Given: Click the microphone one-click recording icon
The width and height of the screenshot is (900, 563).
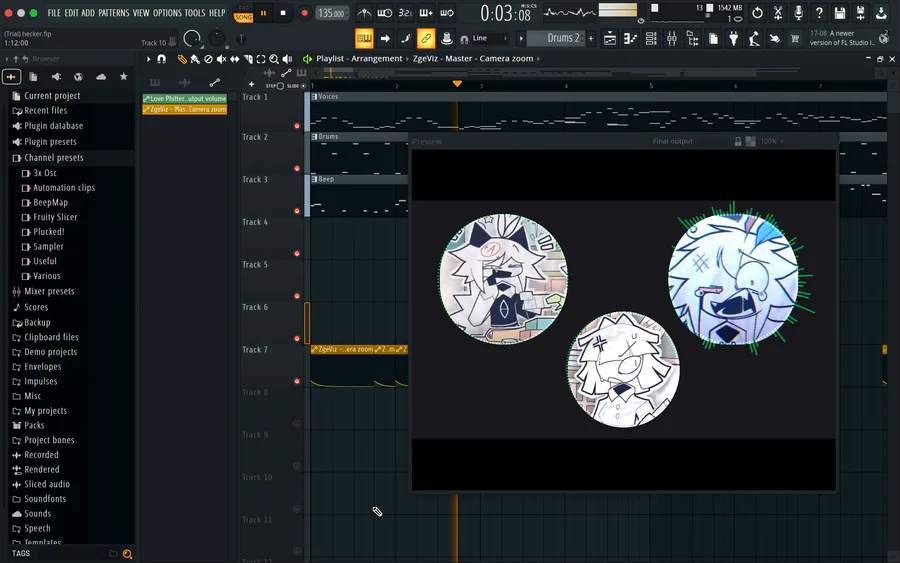Looking at the screenshot, I should point(798,13).
